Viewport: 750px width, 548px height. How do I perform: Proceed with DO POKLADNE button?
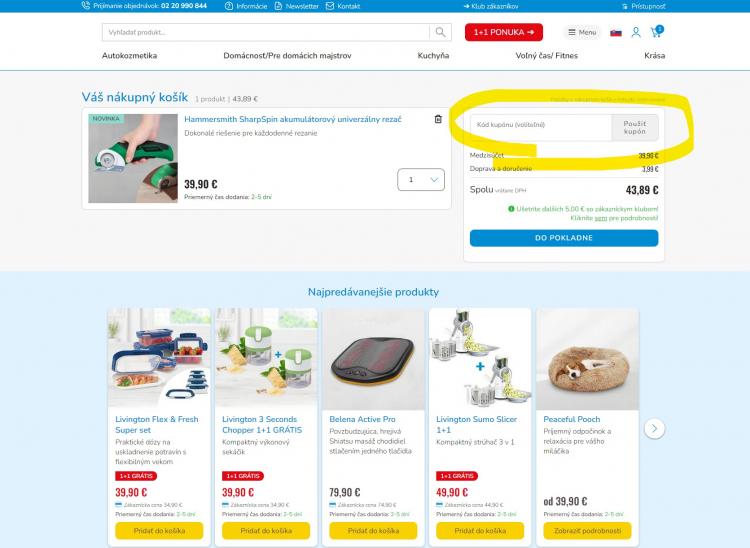point(564,238)
